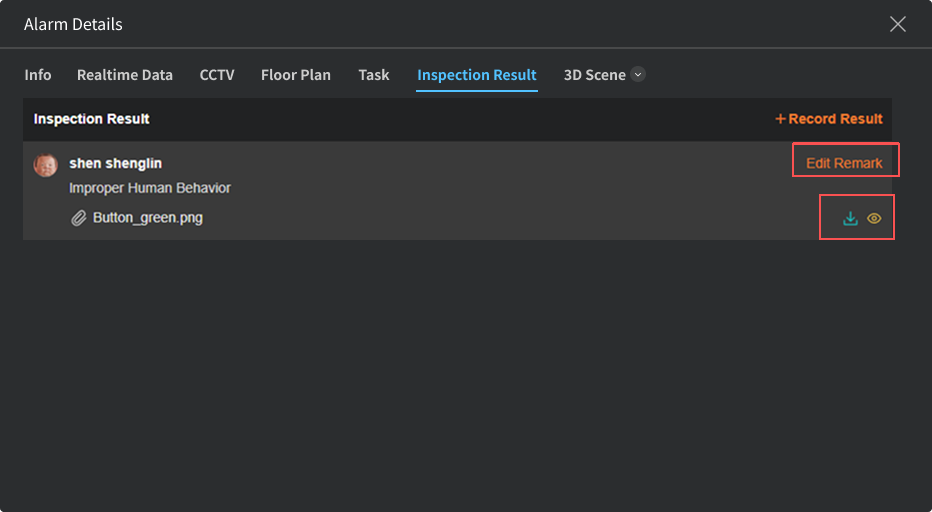Open the Realtime Data tab
The width and height of the screenshot is (932, 512).
click(x=125, y=75)
